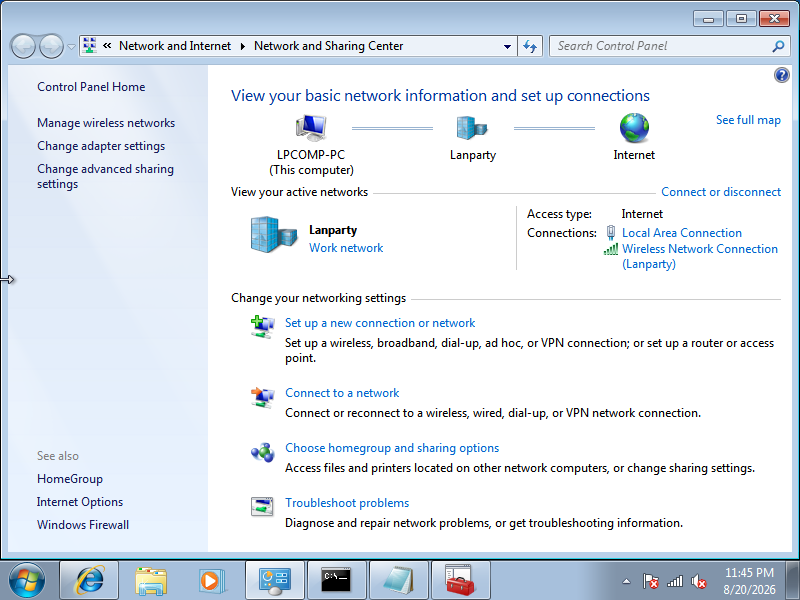The image size is (800, 600).
Task: Click the Back navigation arrow
Action: pos(23,46)
